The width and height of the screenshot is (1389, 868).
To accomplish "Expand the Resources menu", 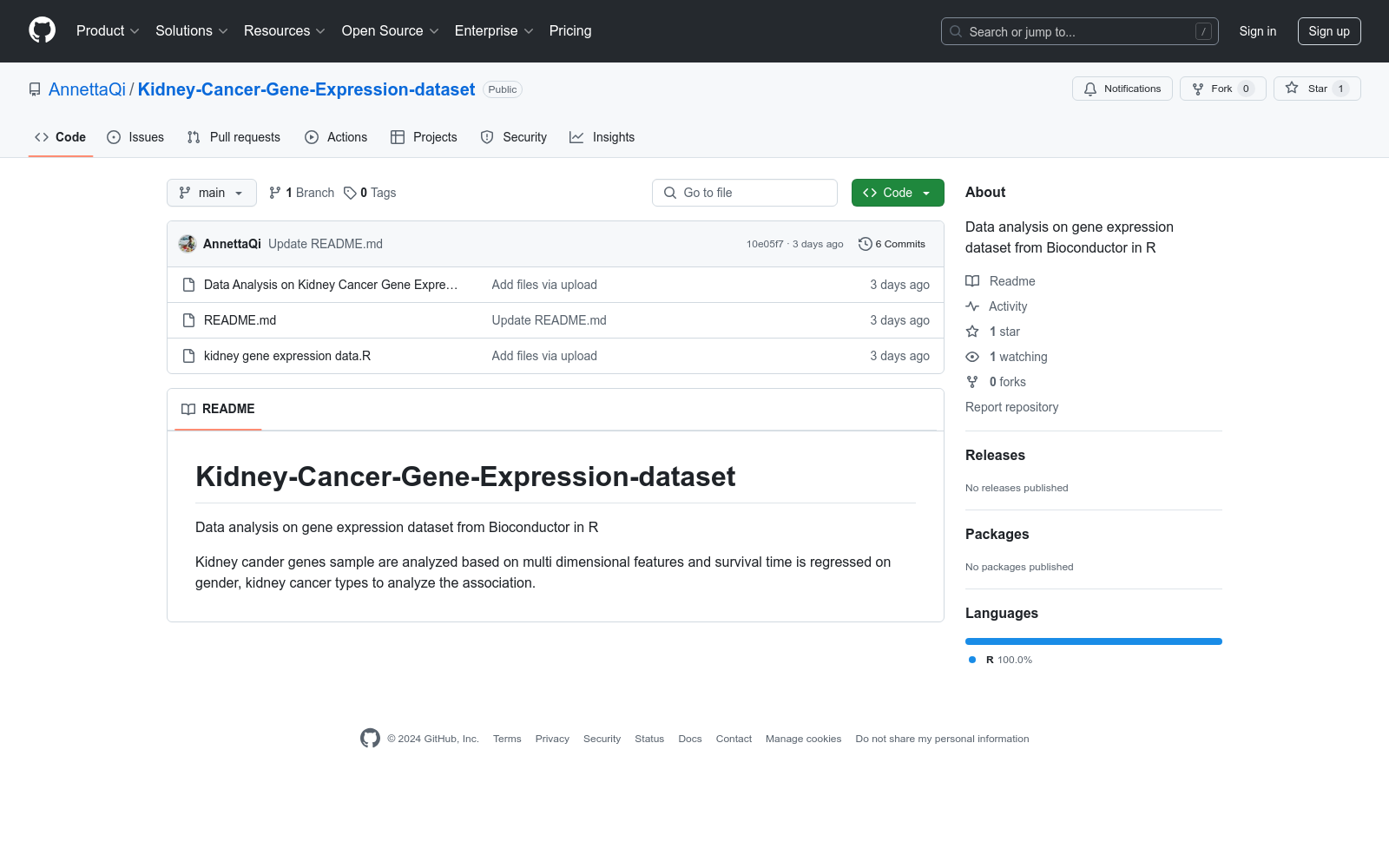I will point(285,31).
